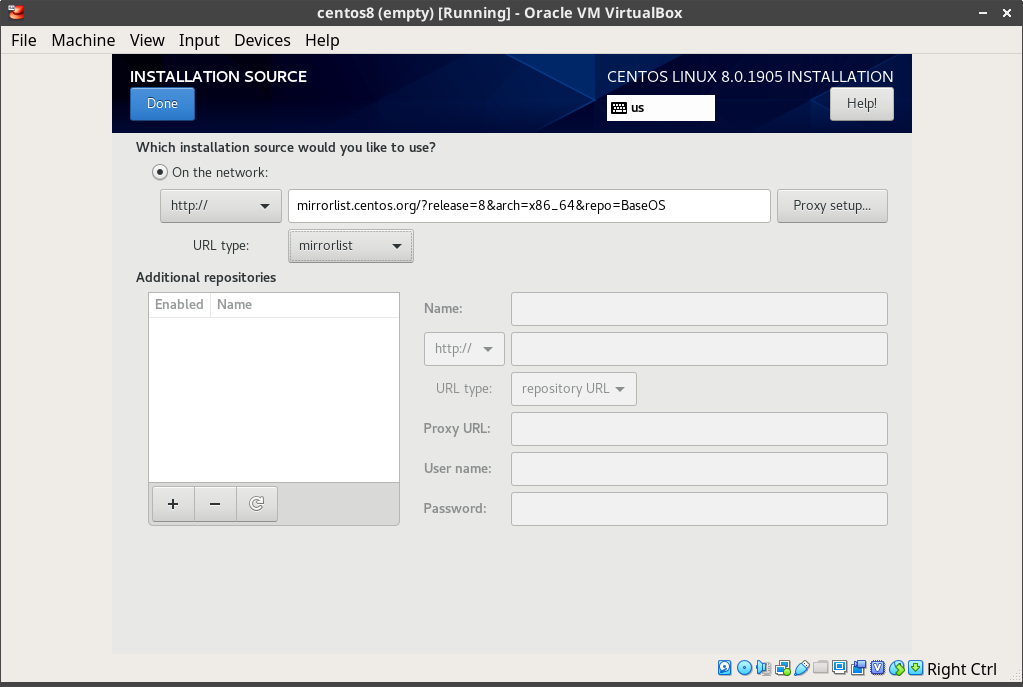Click the Proxy URL input field
The width and height of the screenshot is (1023, 687).
click(x=699, y=429)
